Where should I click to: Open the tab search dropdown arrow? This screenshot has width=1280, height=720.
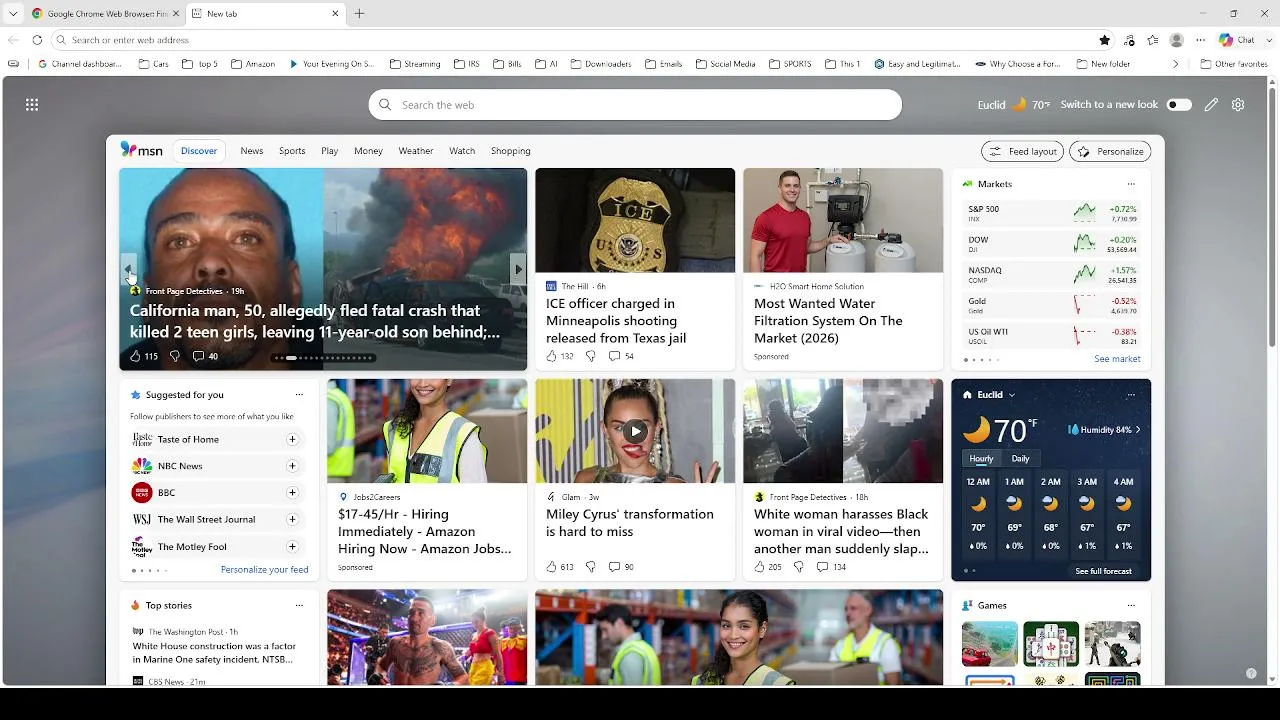[13, 14]
